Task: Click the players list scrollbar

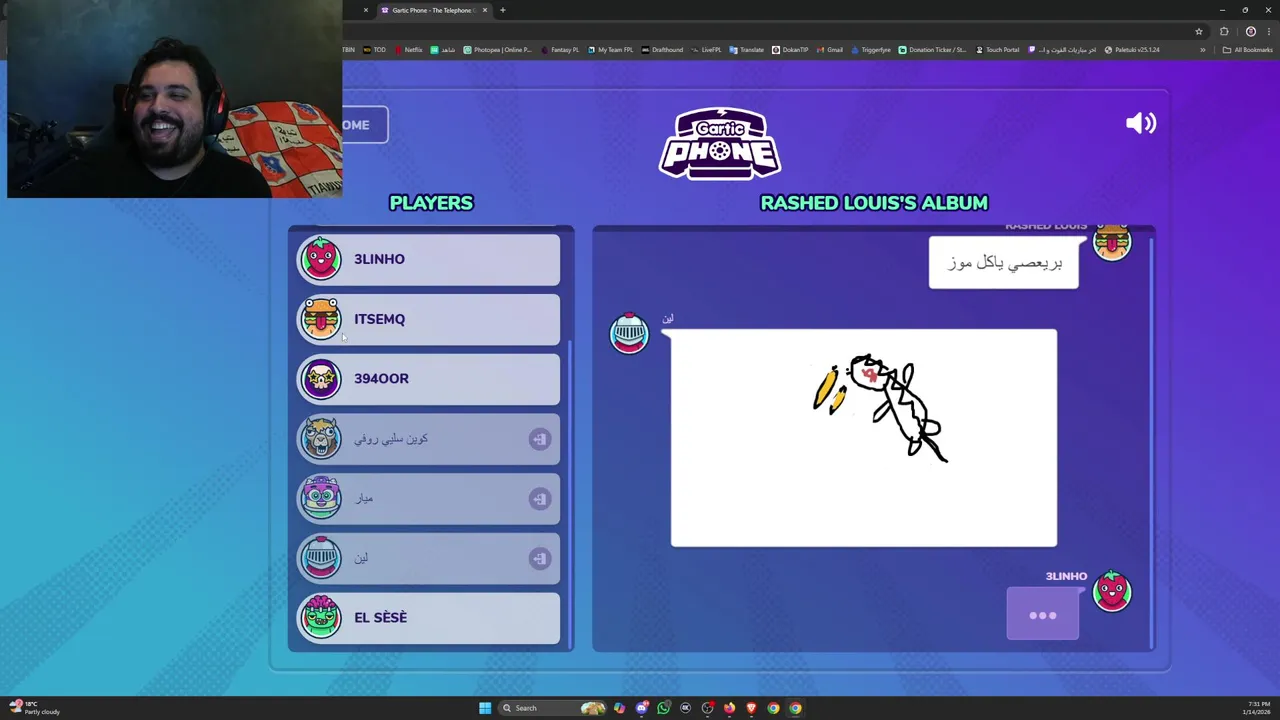Action: [570, 495]
